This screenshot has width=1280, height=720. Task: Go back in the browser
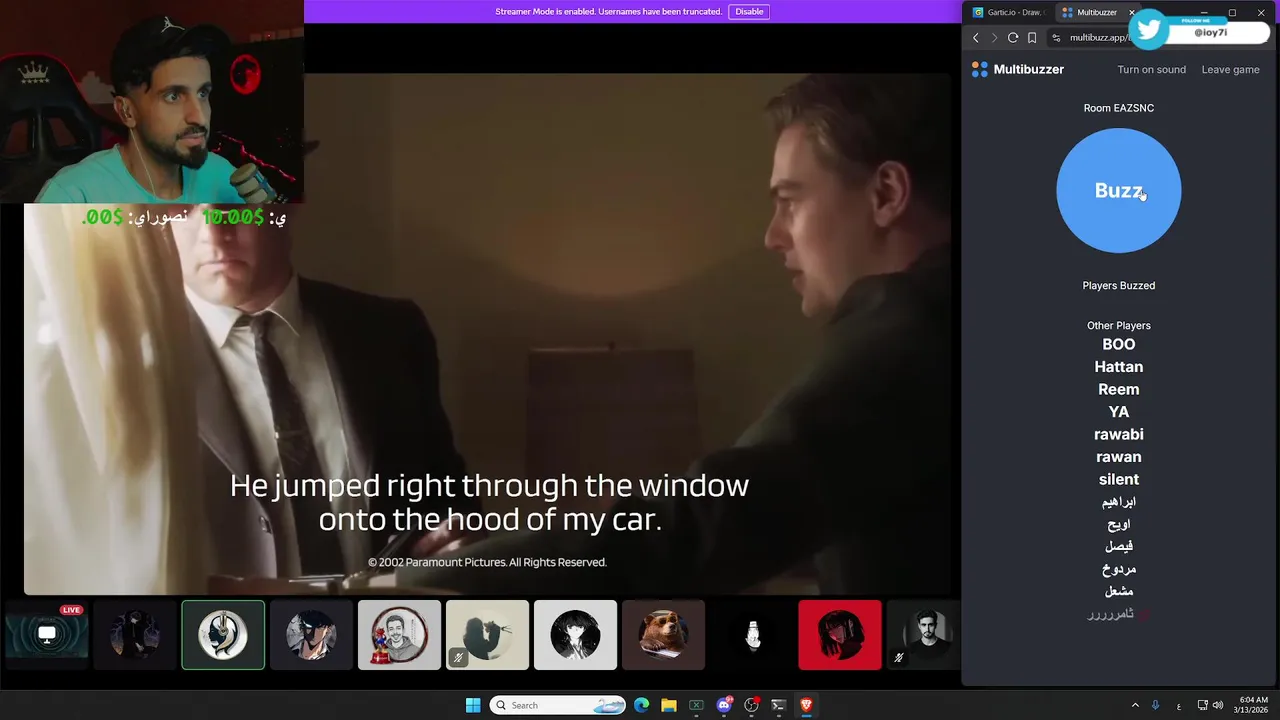(976, 38)
